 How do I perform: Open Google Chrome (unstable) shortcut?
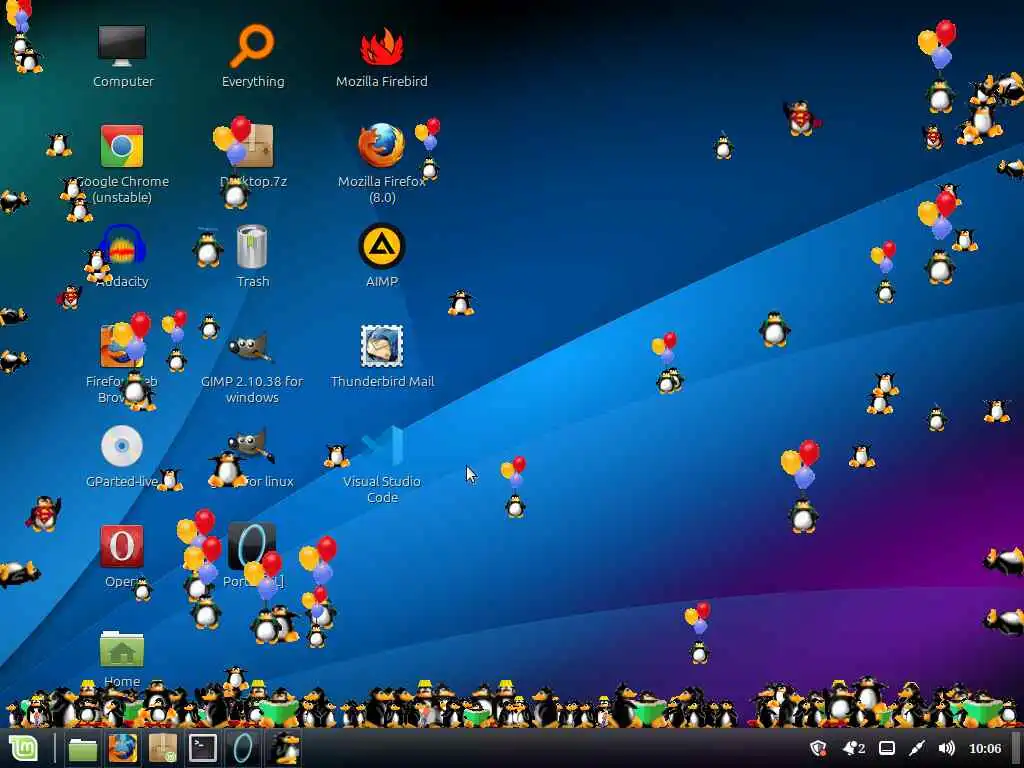click(122, 146)
